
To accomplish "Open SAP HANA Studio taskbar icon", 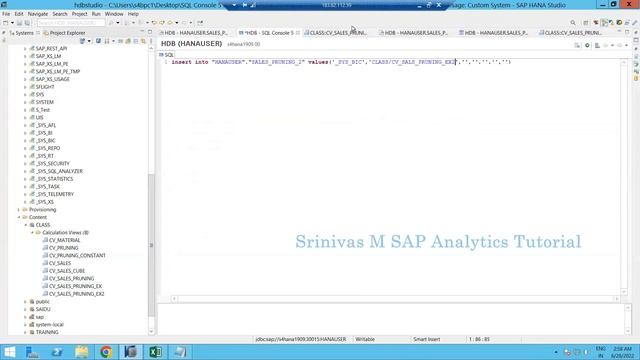I will tap(131, 352).
